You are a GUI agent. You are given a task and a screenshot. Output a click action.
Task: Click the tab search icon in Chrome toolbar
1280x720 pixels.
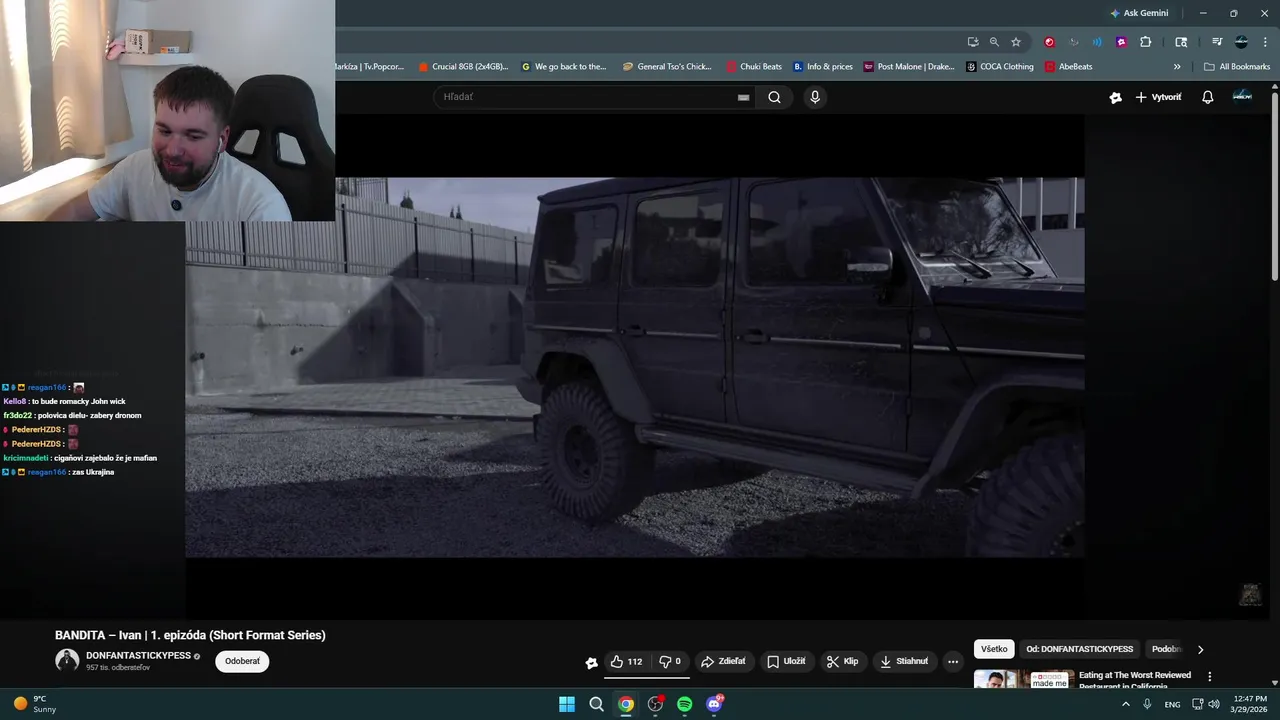tap(1181, 42)
